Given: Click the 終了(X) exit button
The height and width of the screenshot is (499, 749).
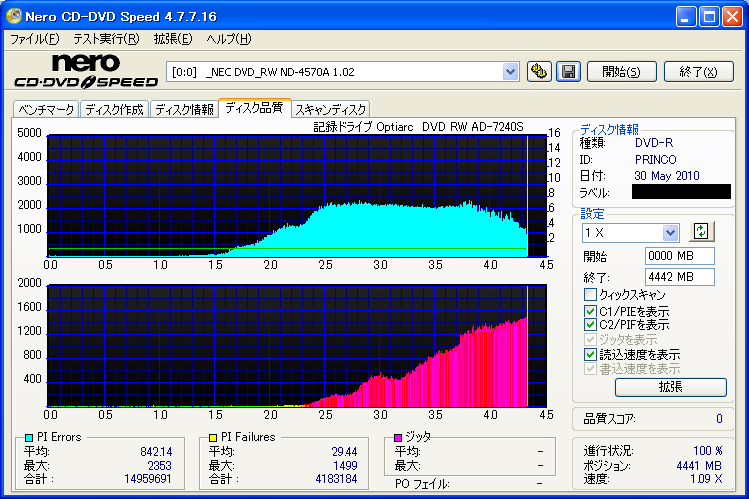Looking at the screenshot, I should click(x=698, y=72).
